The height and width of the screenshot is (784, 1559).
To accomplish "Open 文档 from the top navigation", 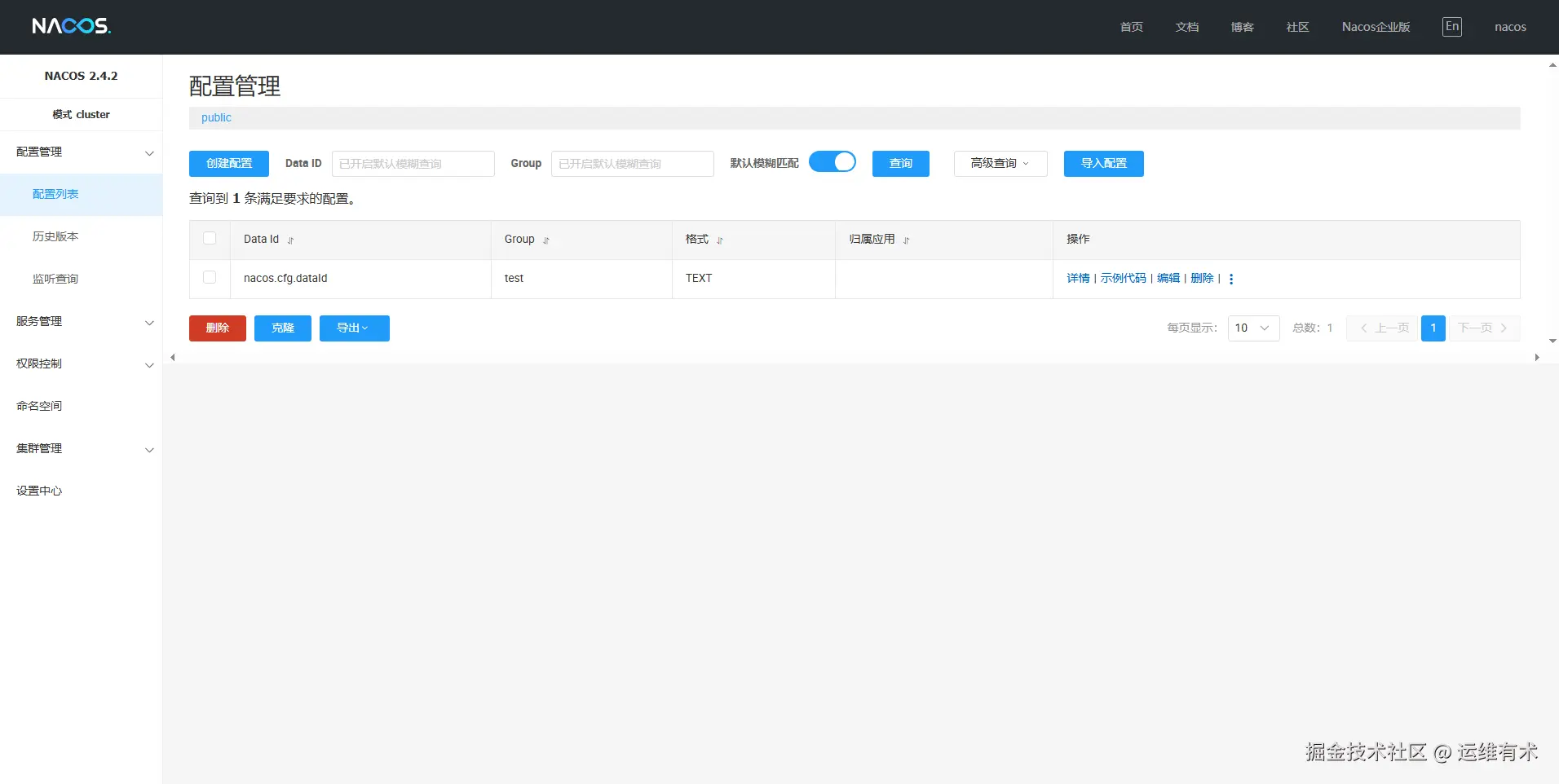I will pos(1186,26).
